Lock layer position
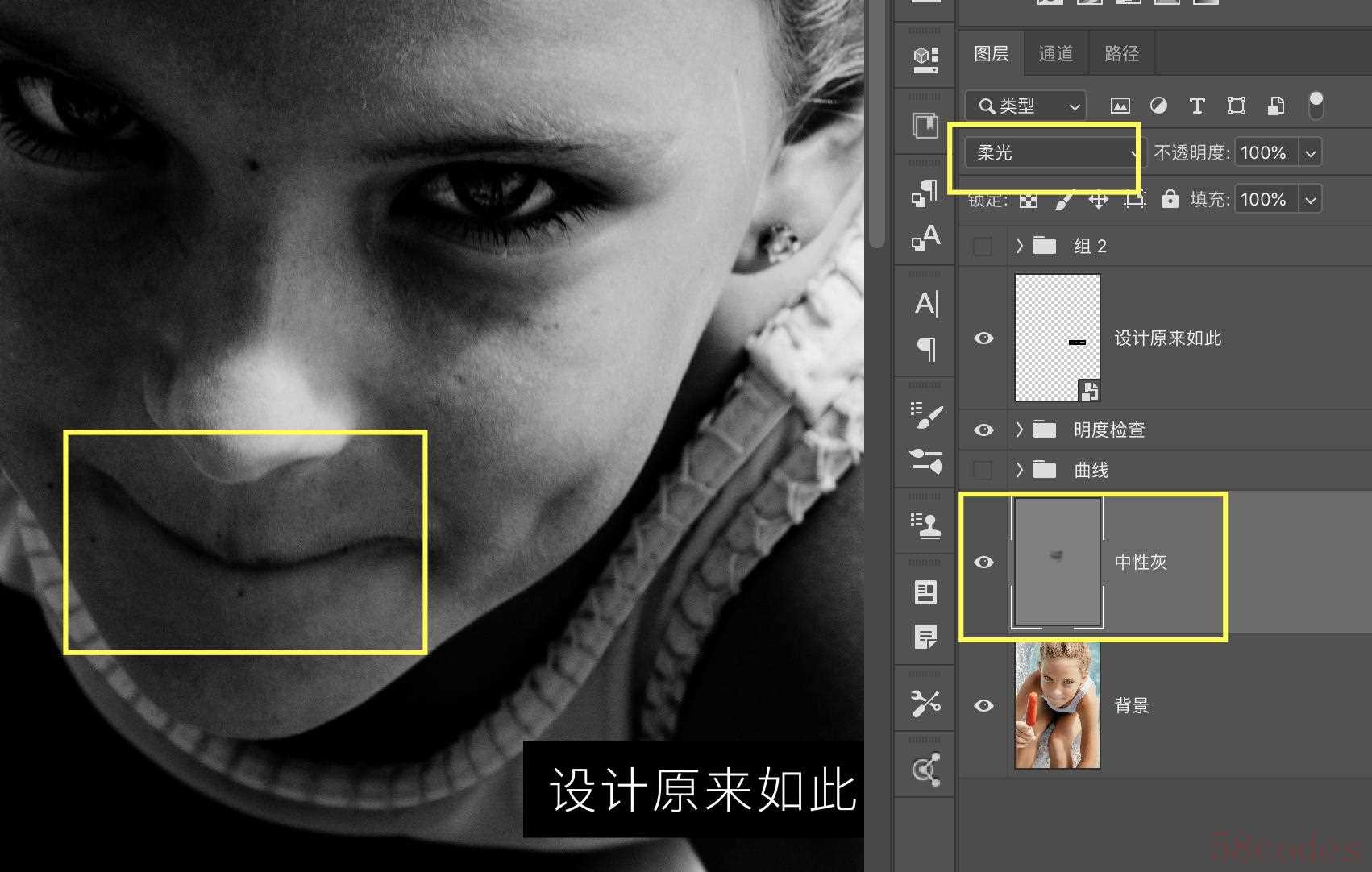The height and width of the screenshot is (872, 1372). [x=1099, y=200]
